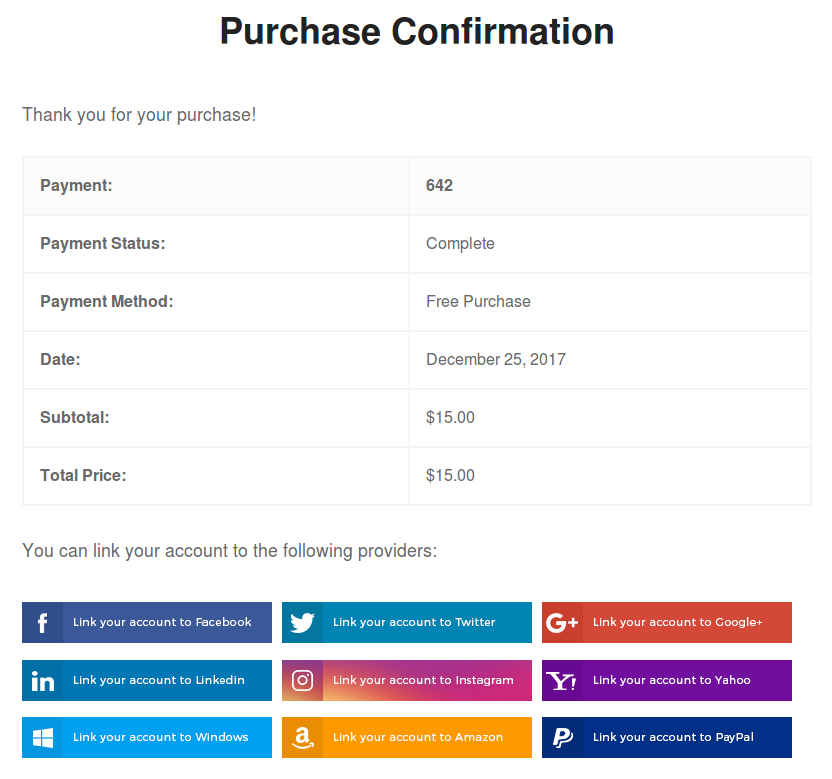Click the Facebook 'f' logo icon
The height and width of the screenshot is (779, 832).
[42, 623]
